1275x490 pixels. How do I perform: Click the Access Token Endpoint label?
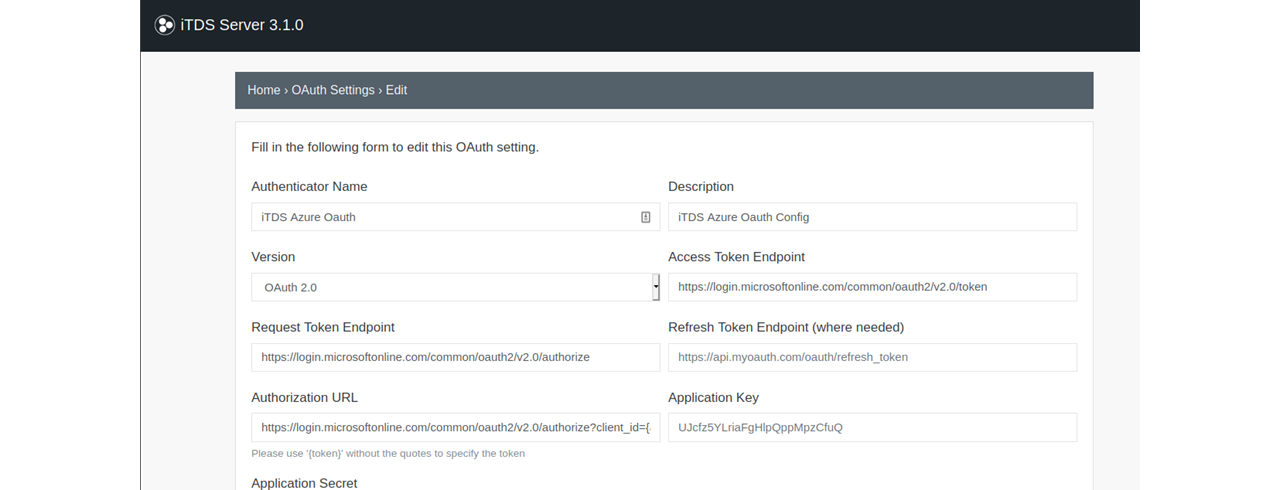coord(737,257)
